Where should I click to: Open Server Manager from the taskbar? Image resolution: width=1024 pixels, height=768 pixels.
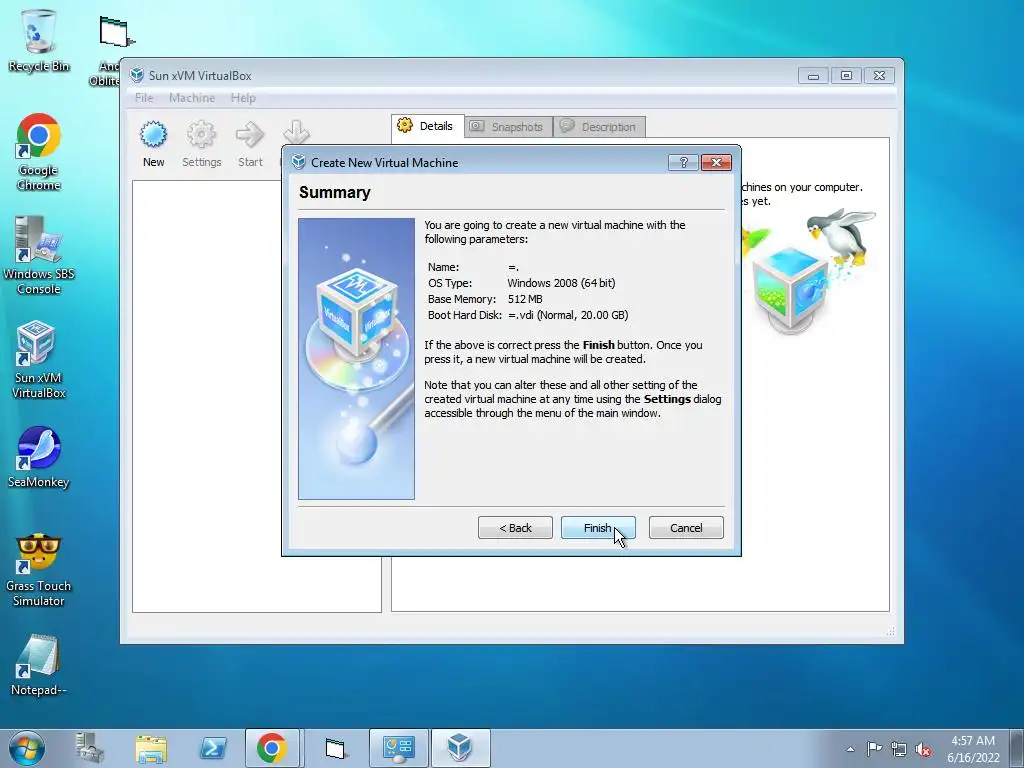pos(89,748)
